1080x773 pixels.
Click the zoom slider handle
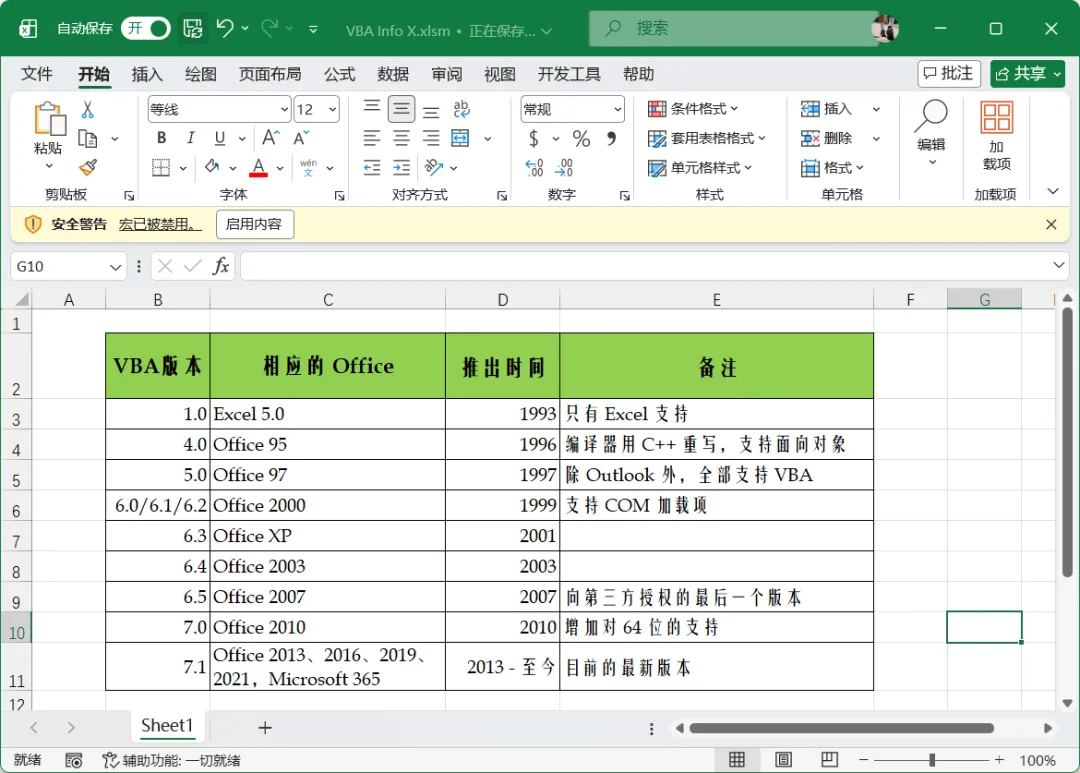931,760
